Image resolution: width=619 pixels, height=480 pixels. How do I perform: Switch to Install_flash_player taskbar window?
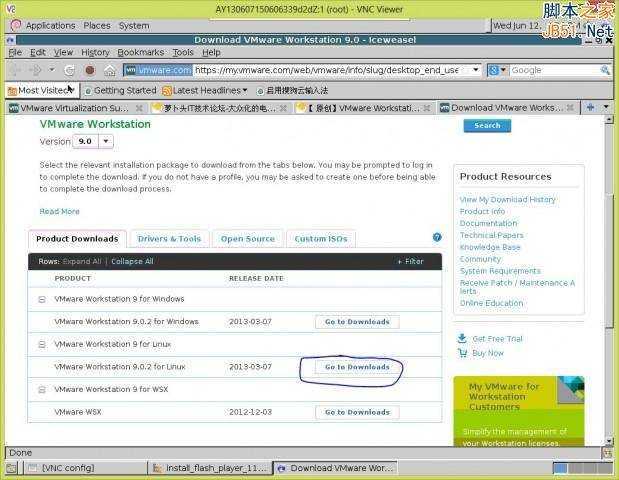(210, 468)
